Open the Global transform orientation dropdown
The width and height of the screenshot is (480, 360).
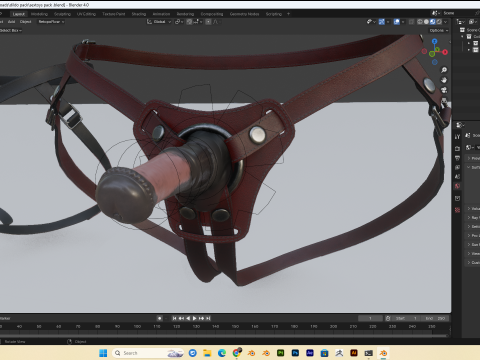(x=159, y=22)
